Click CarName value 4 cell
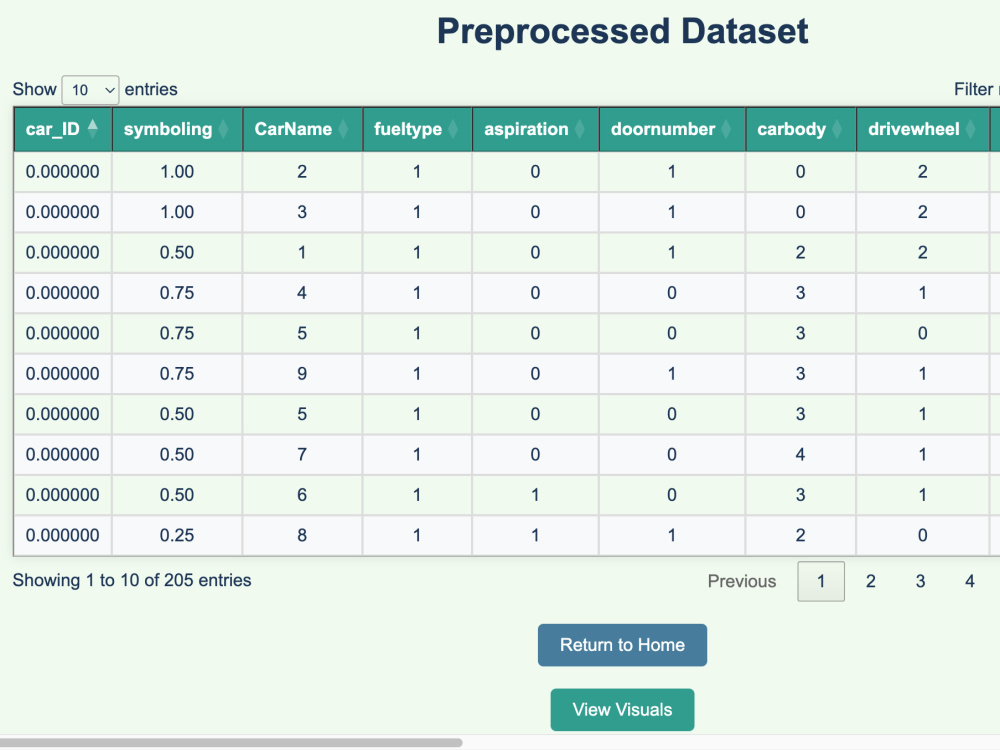The image size is (1000, 750). pyautogui.click(x=302, y=293)
